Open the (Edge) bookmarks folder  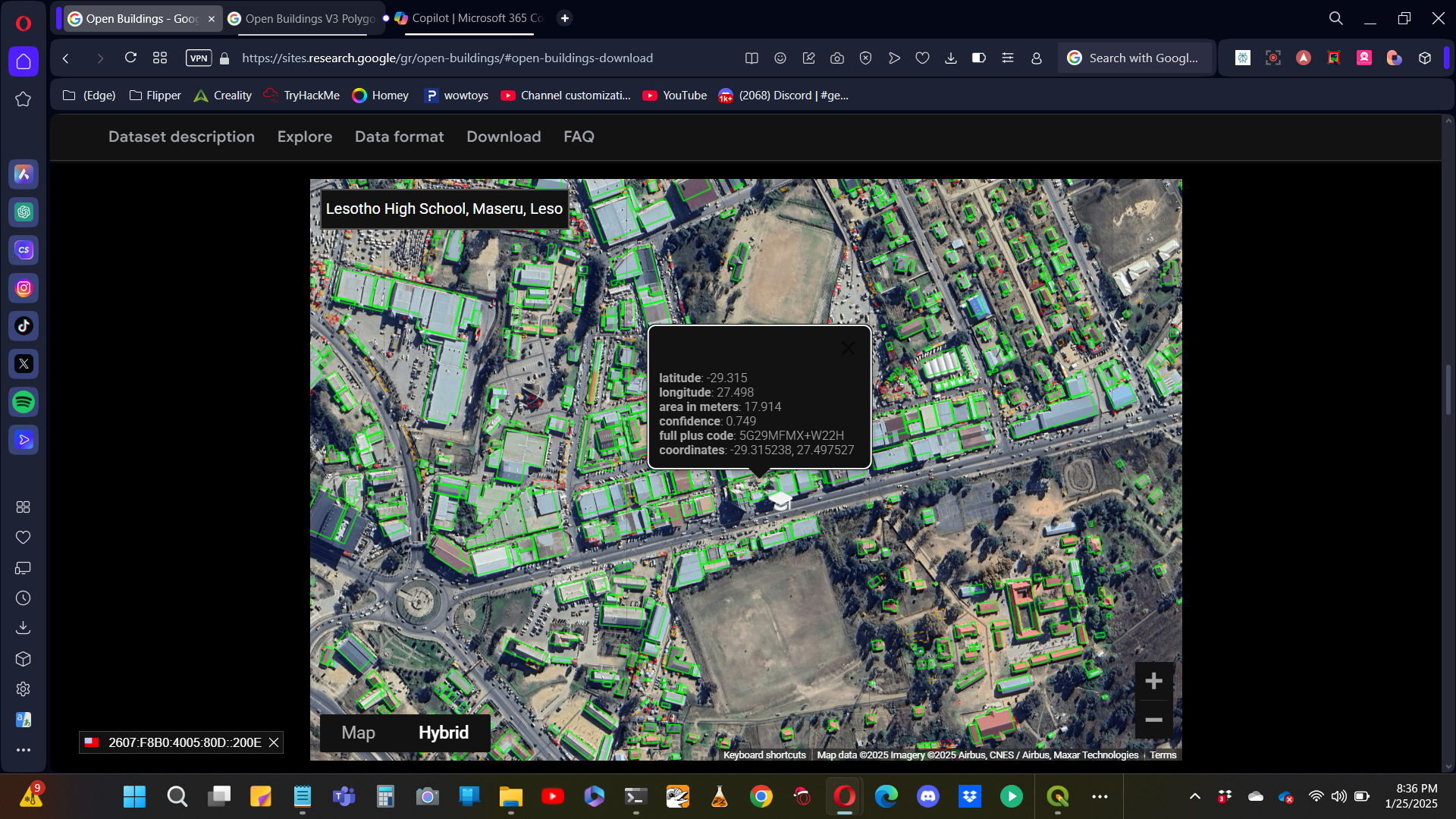(x=89, y=96)
